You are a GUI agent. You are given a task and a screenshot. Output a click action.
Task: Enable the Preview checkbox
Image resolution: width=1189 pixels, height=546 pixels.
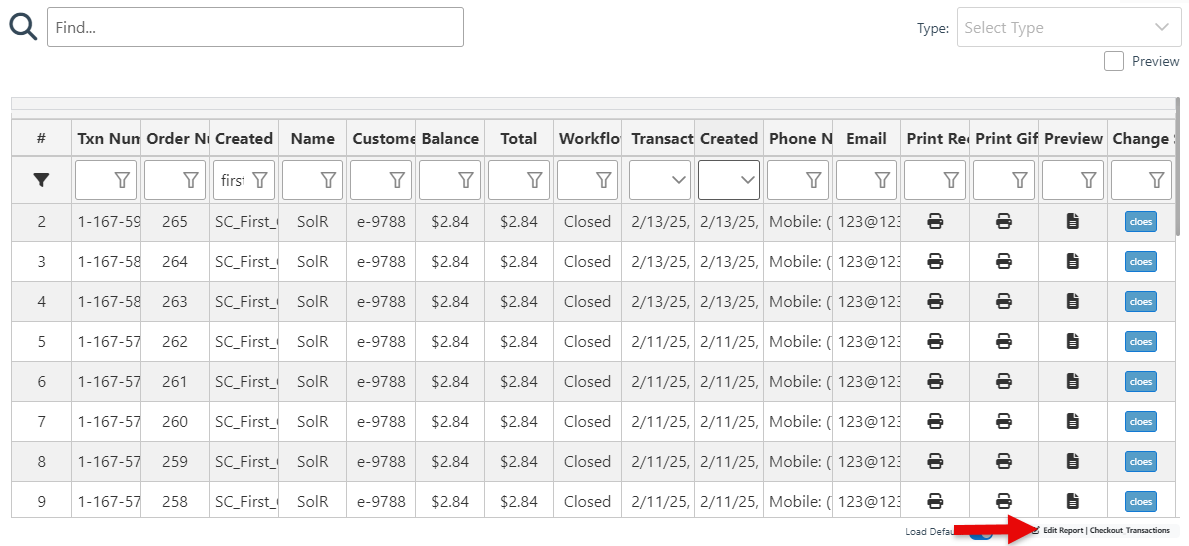pyautogui.click(x=1114, y=62)
